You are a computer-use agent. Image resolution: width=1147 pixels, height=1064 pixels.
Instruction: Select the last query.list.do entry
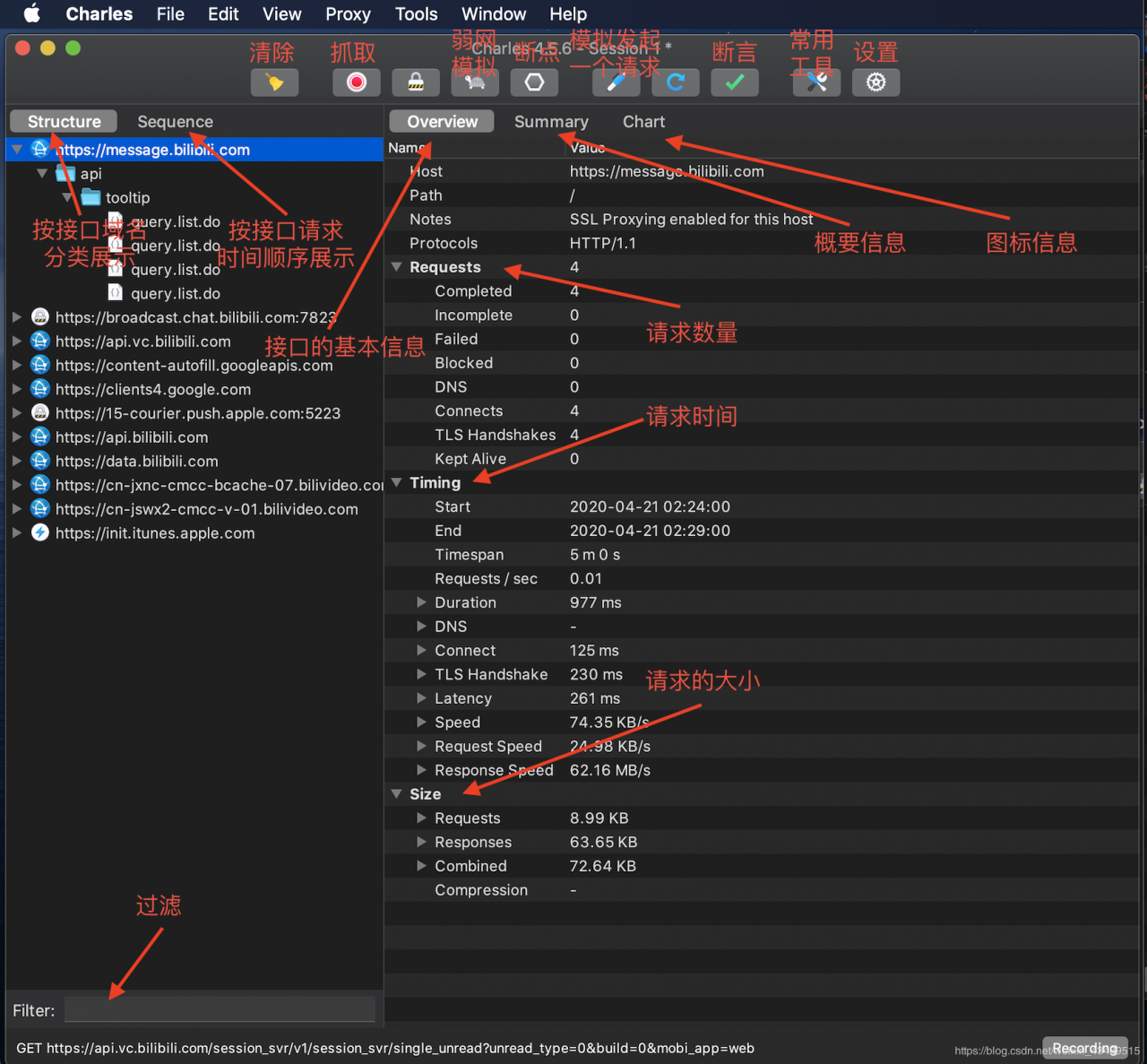(x=175, y=293)
